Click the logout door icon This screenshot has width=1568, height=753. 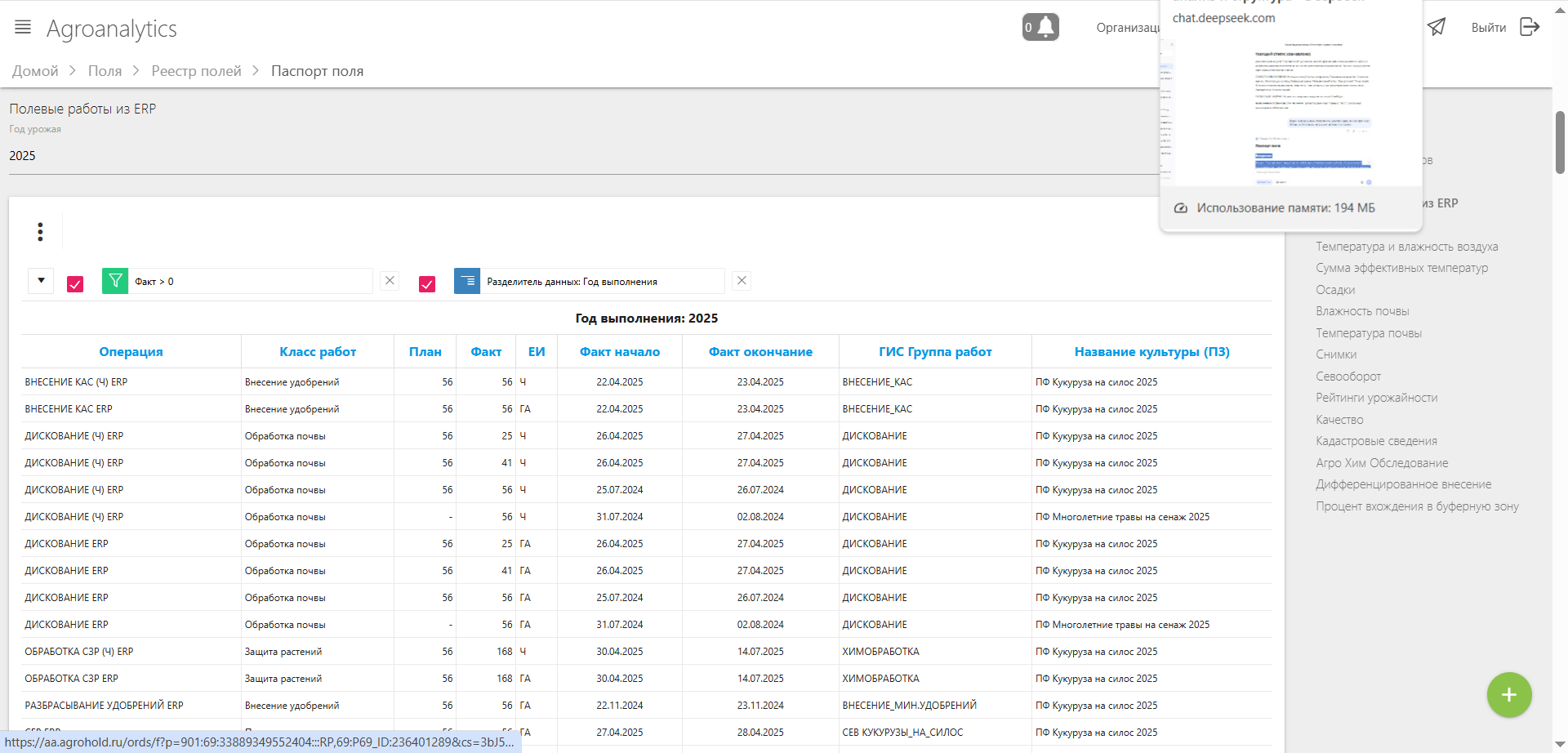tap(1530, 27)
